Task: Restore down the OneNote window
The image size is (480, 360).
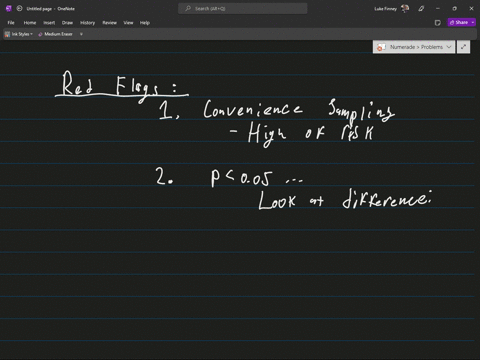Action: point(454,9)
